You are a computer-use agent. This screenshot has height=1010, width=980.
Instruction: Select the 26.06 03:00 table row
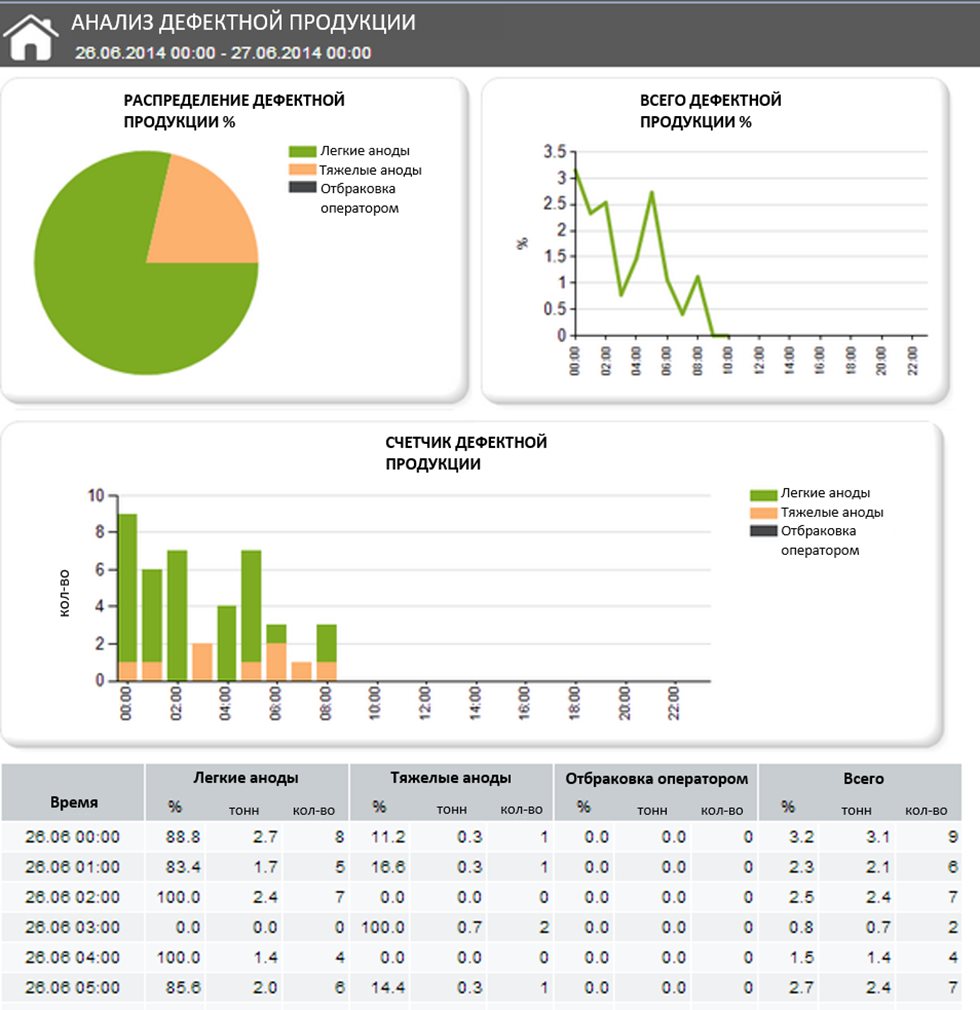point(72,927)
